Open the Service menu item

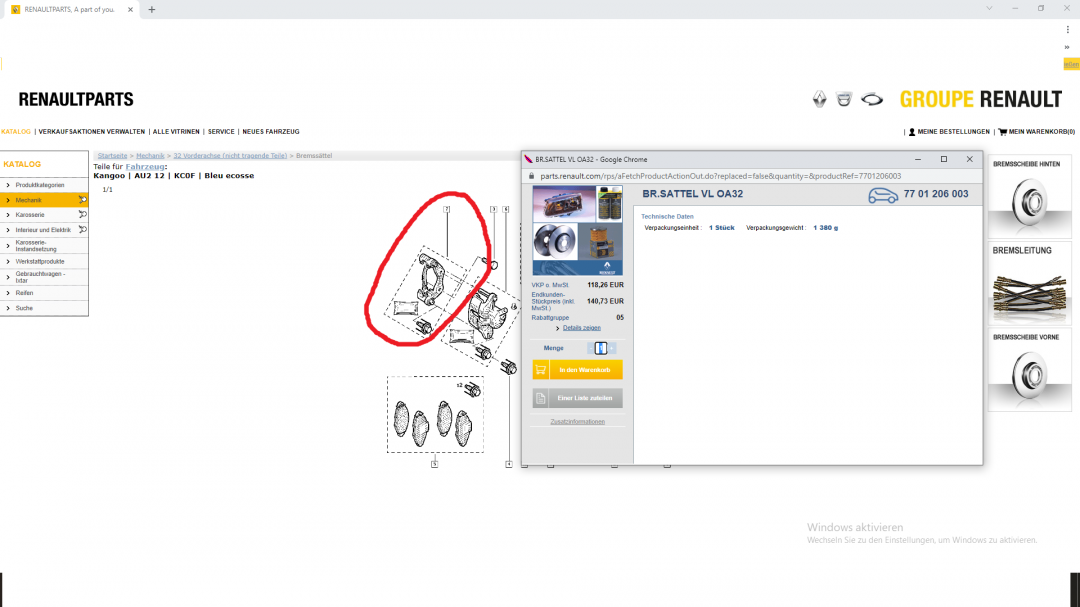pyautogui.click(x=221, y=132)
